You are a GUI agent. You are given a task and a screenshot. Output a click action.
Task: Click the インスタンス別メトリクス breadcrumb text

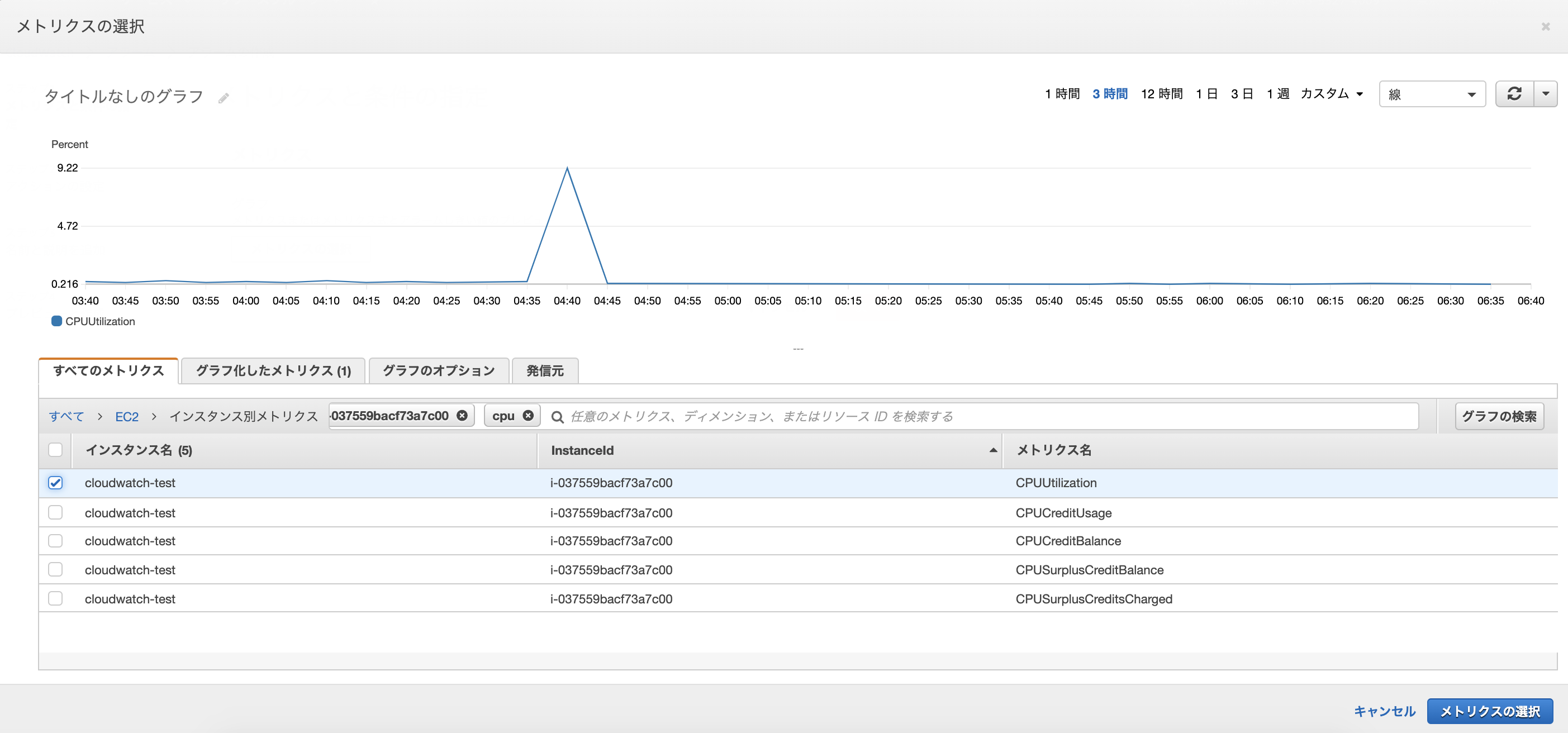(x=244, y=416)
